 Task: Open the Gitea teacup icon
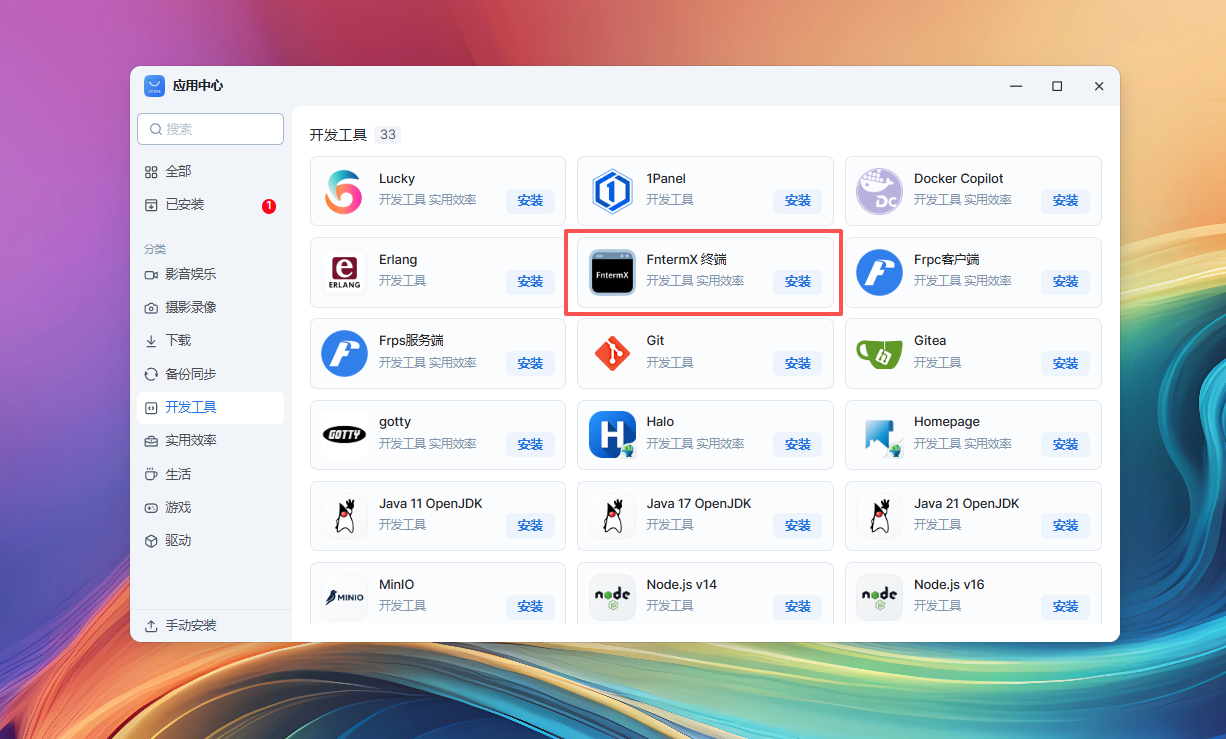879,353
